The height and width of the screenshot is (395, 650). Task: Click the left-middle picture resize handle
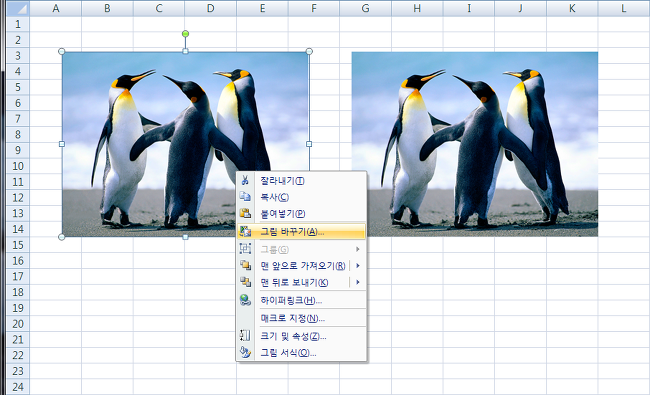click(x=62, y=144)
